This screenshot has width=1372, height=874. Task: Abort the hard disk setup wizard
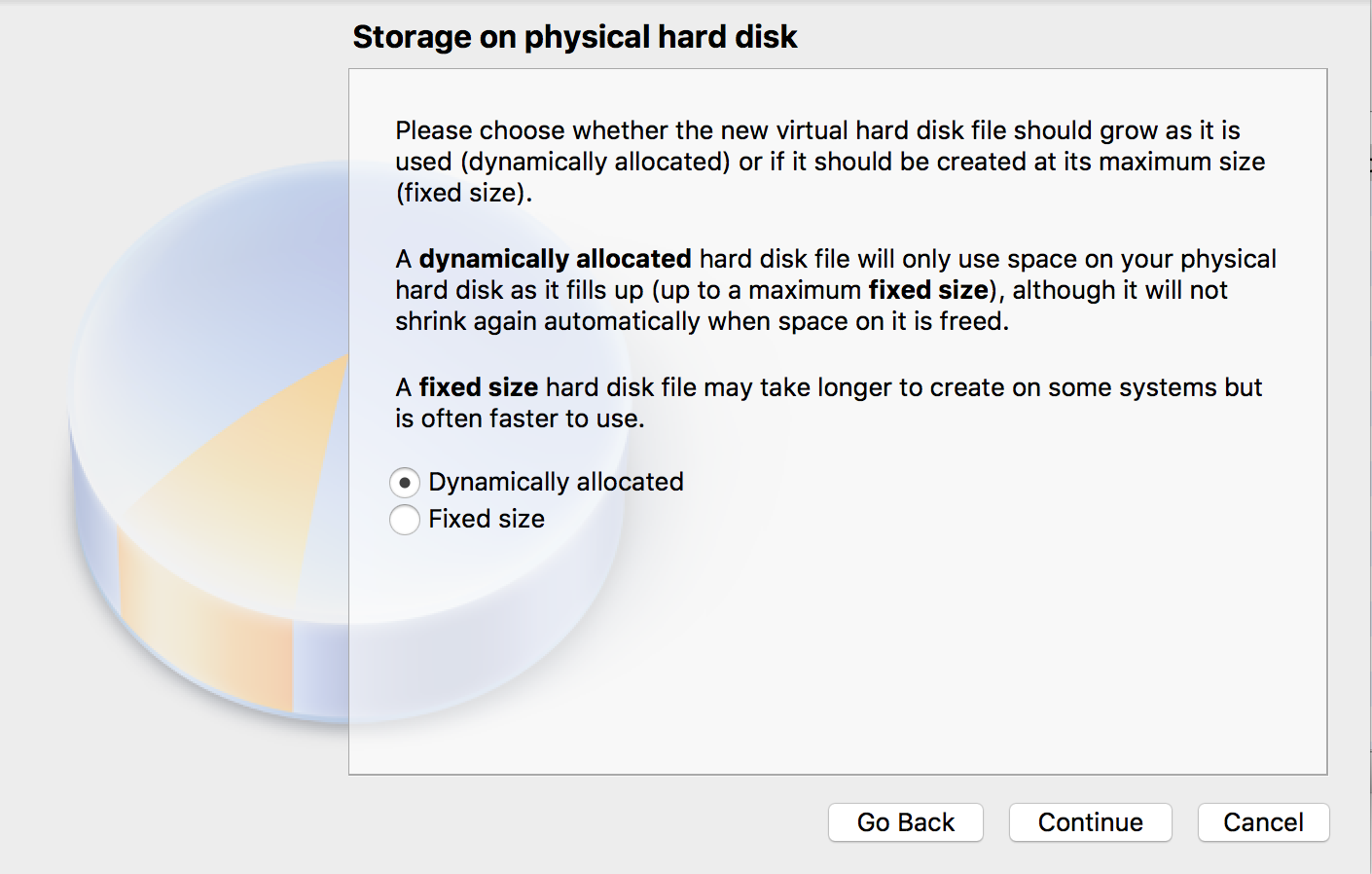[x=1263, y=822]
